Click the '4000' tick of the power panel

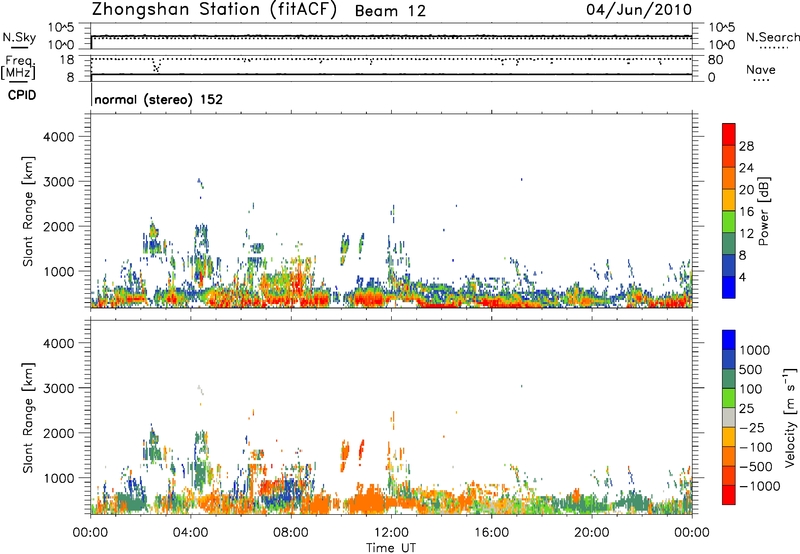point(59,137)
